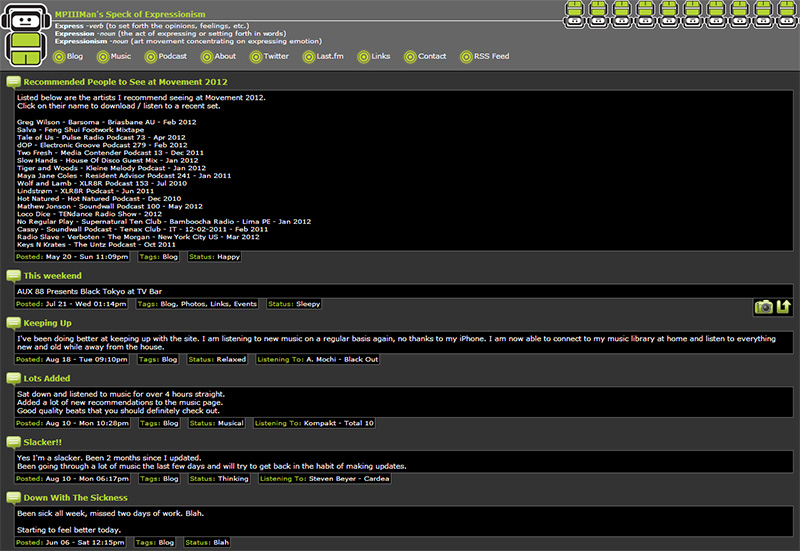Click the arrow icon beside the camera
Image resolution: width=800 pixels, height=551 pixels.
(x=784, y=307)
